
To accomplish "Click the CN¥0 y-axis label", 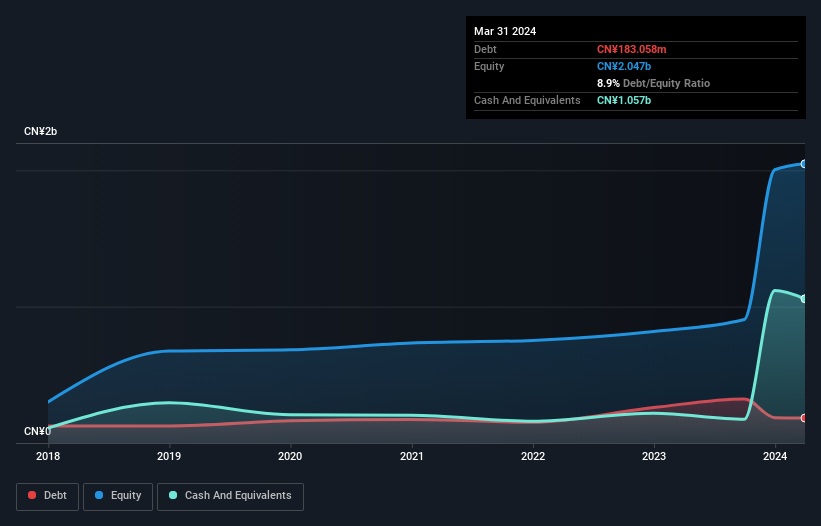I will click(37, 431).
